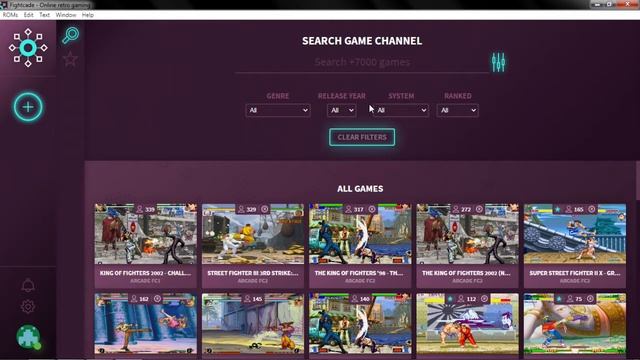Click the star badge beside 75 players
This screenshot has width=640, height=360.
coord(559,299)
